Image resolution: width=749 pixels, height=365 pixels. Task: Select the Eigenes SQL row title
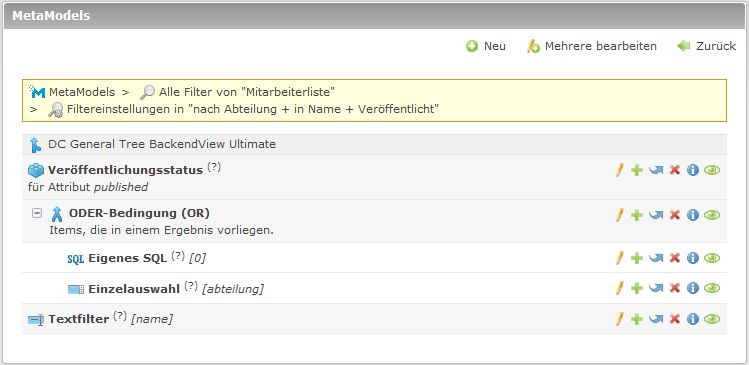pos(128,258)
